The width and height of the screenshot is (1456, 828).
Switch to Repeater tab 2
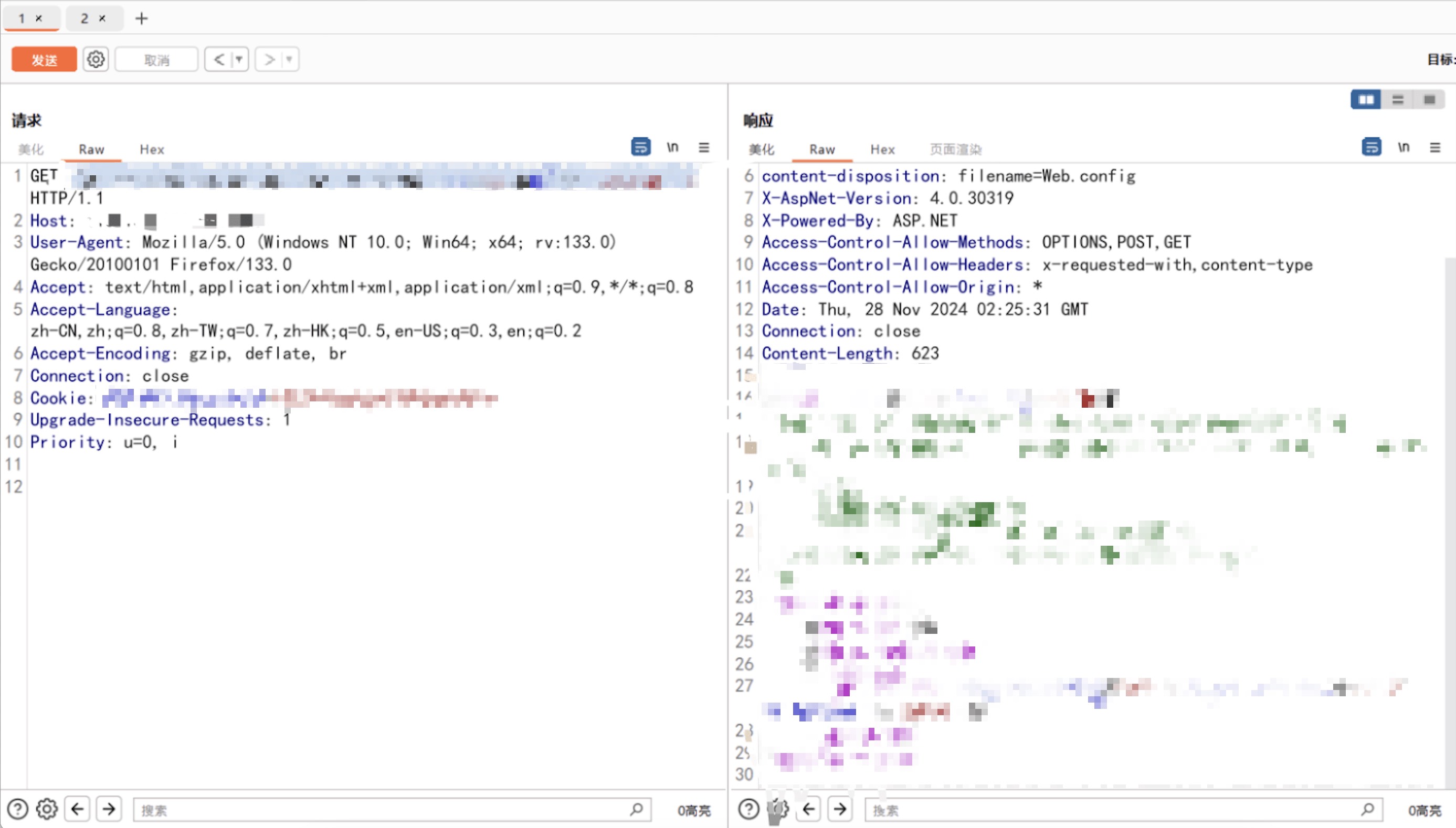tap(84, 18)
